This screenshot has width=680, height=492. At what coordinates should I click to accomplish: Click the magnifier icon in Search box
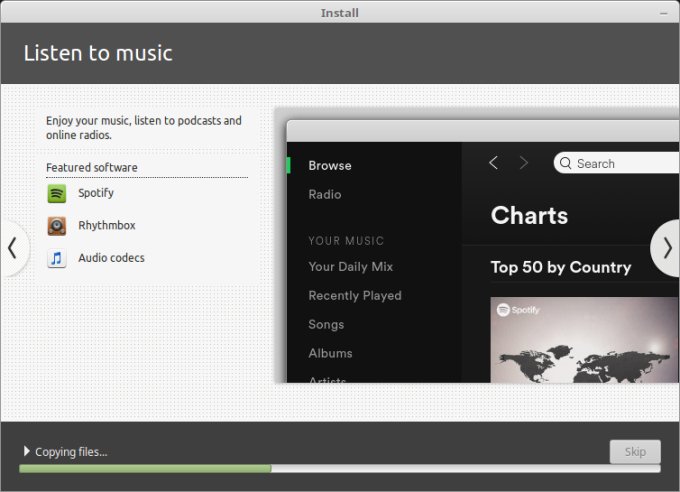pyautogui.click(x=566, y=163)
